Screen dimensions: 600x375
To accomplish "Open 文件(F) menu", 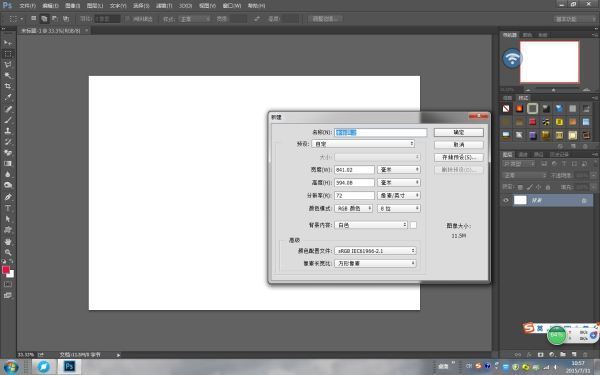I will pyautogui.click(x=28, y=6).
